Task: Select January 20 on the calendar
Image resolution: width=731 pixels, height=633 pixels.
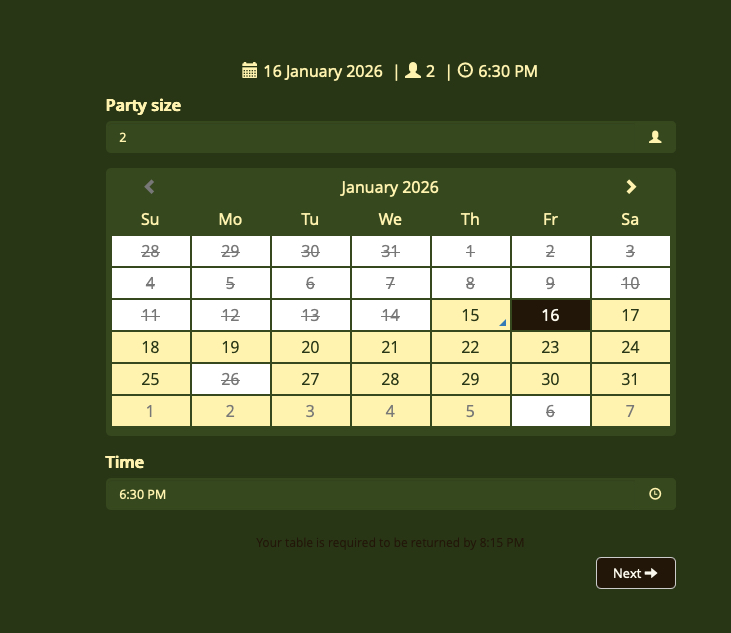Action: 310,347
